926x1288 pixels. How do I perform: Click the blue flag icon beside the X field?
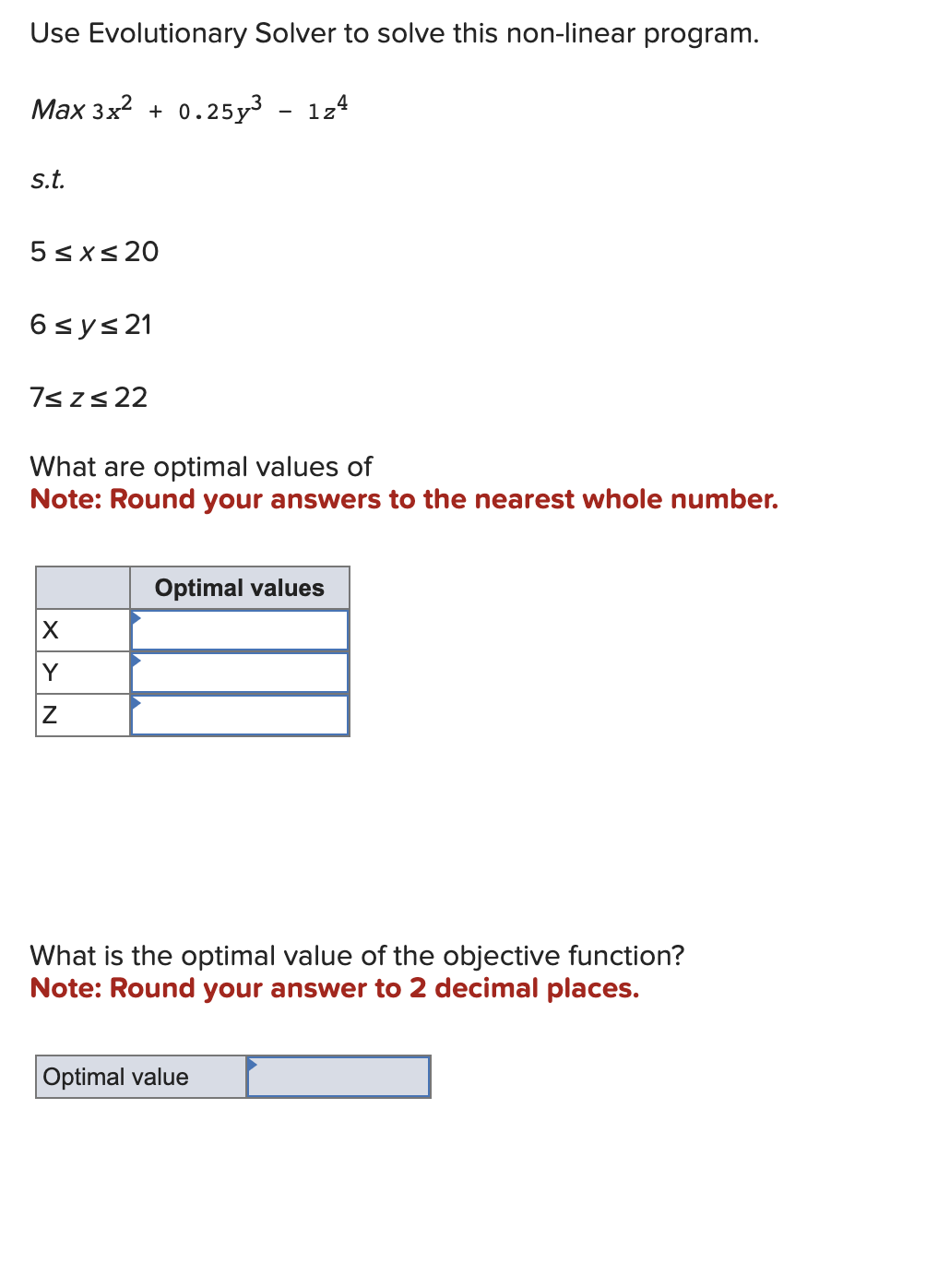(x=137, y=618)
